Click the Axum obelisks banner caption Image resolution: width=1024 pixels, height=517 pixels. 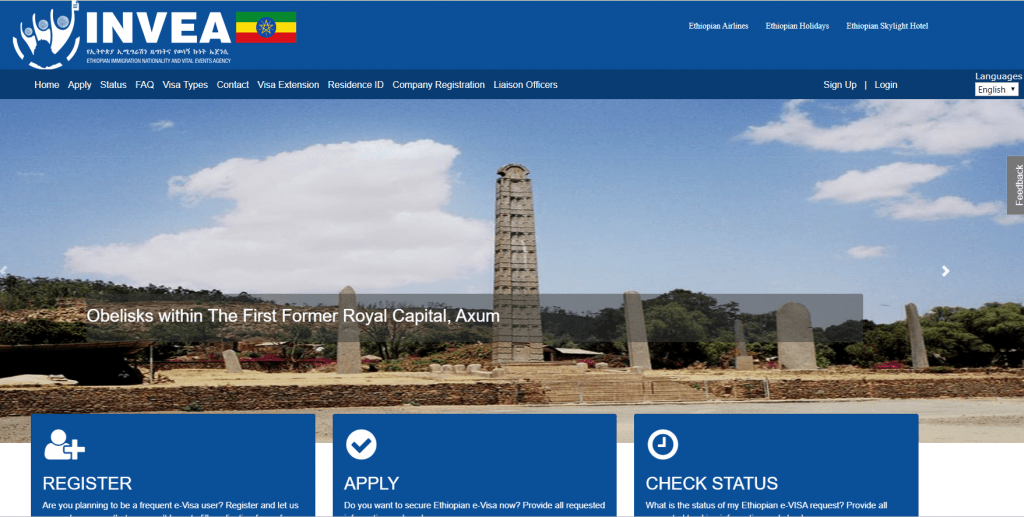point(293,316)
